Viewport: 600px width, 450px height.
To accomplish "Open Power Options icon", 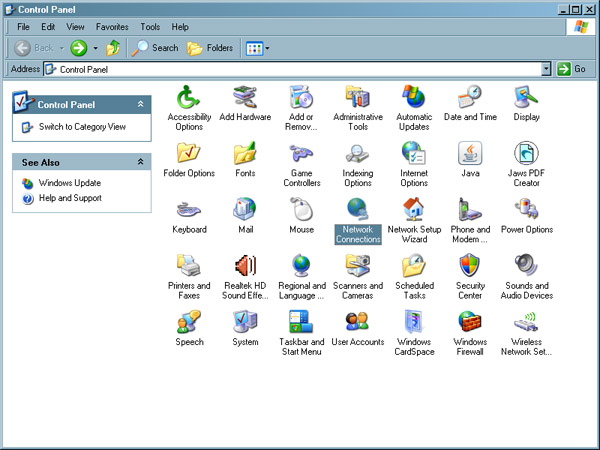I will tap(527, 215).
